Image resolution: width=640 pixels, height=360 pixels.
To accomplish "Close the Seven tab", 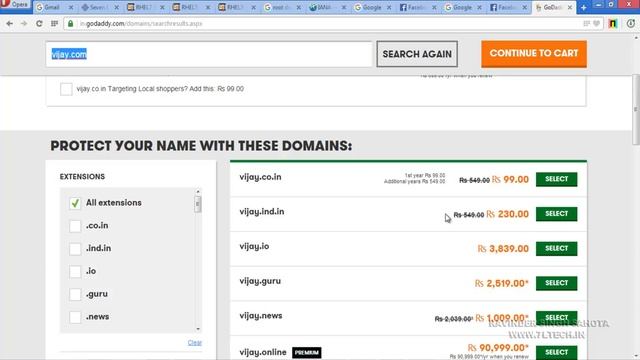I will pyautogui.click(x=116, y=7).
